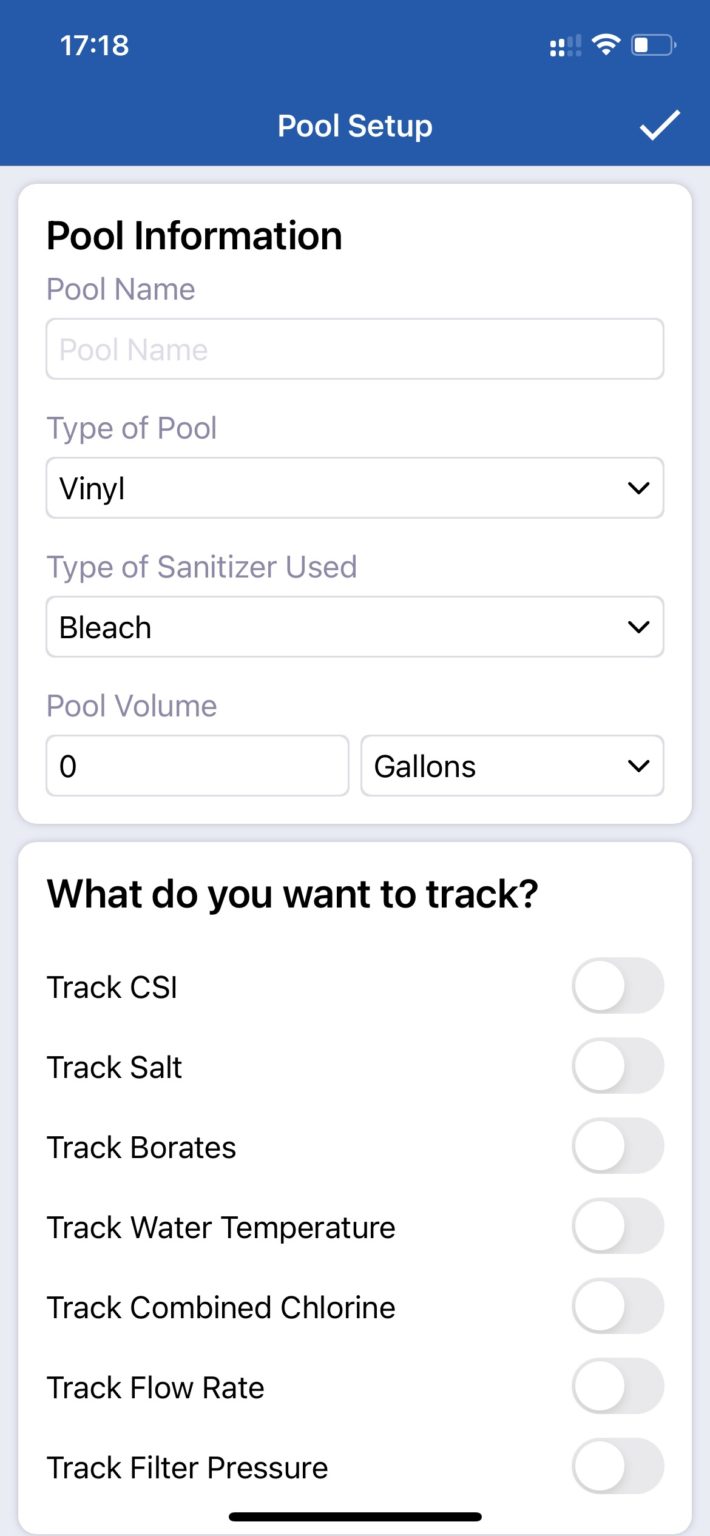710x1536 pixels.
Task: Change volume units using the Gallons dropdown
Action: [x=512, y=766]
